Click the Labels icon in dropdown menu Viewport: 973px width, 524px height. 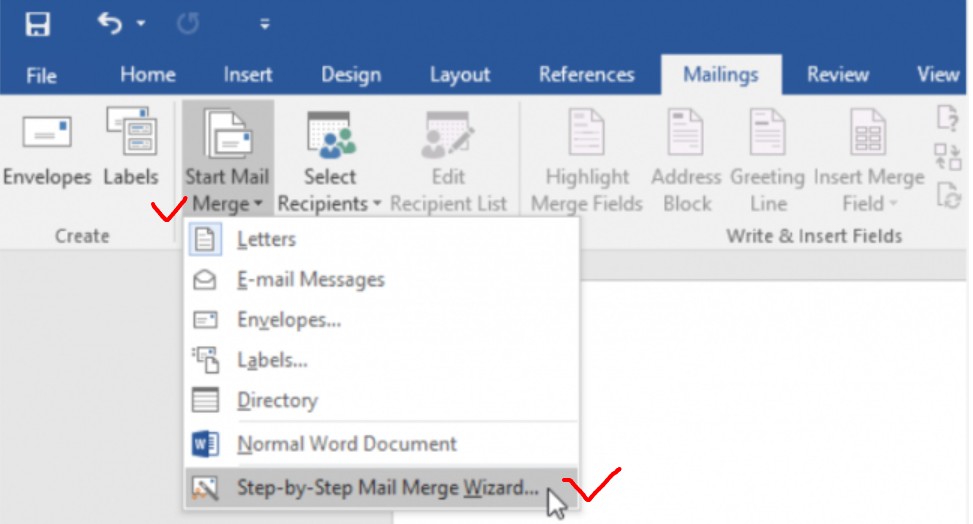pos(205,360)
